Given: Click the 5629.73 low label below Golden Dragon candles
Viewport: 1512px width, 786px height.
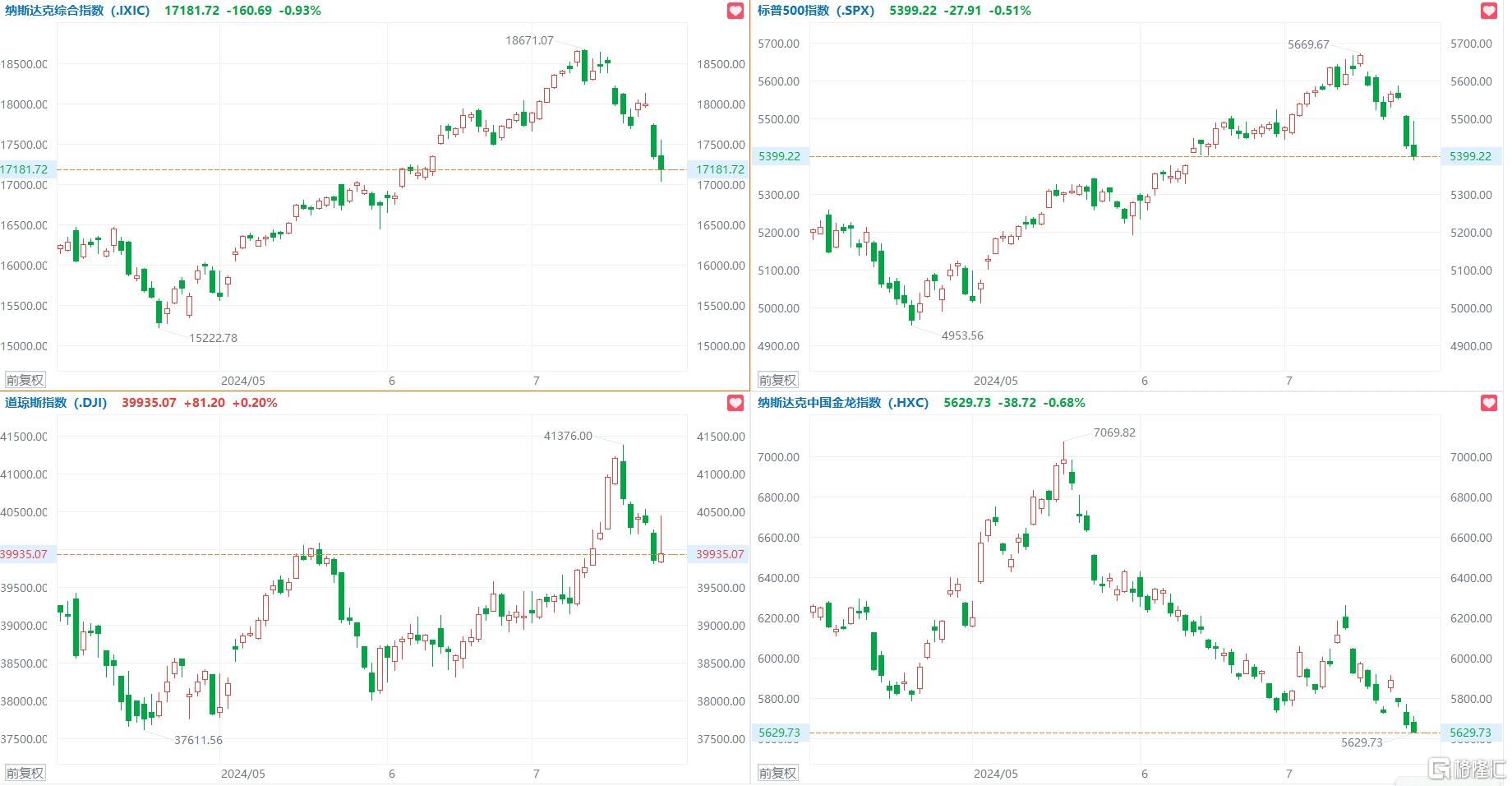Looking at the screenshot, I should [x=1362, y=742].
